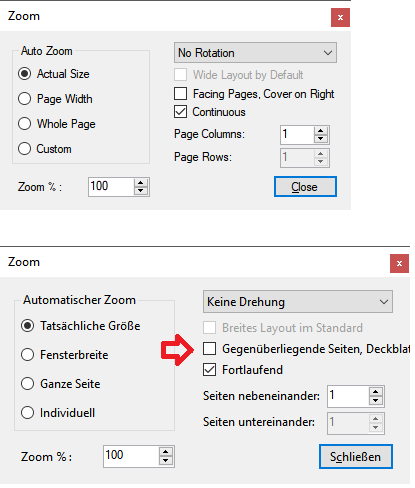Uncheck the Fortlaufend checkbox
The image size is (415, 488).
209,370
